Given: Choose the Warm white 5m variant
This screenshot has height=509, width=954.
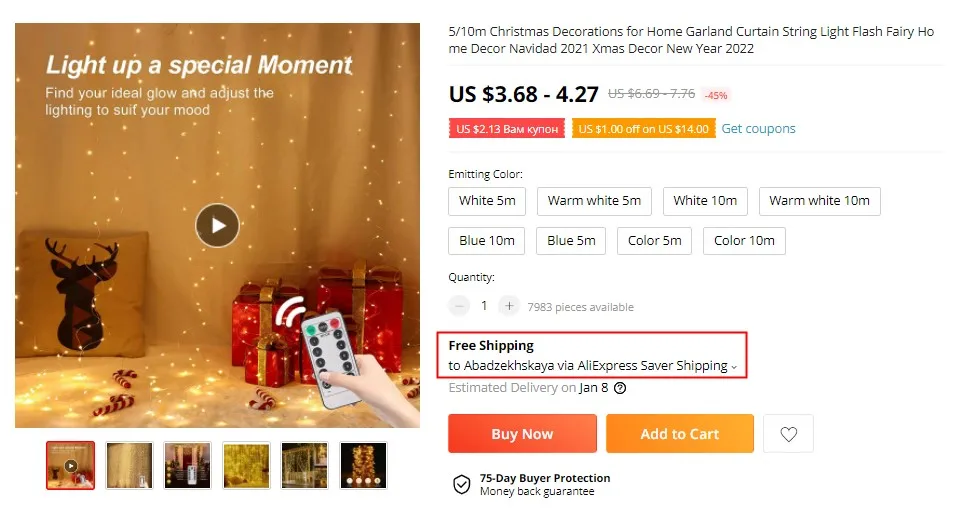Looking at the screenshot, I should 594,201.
